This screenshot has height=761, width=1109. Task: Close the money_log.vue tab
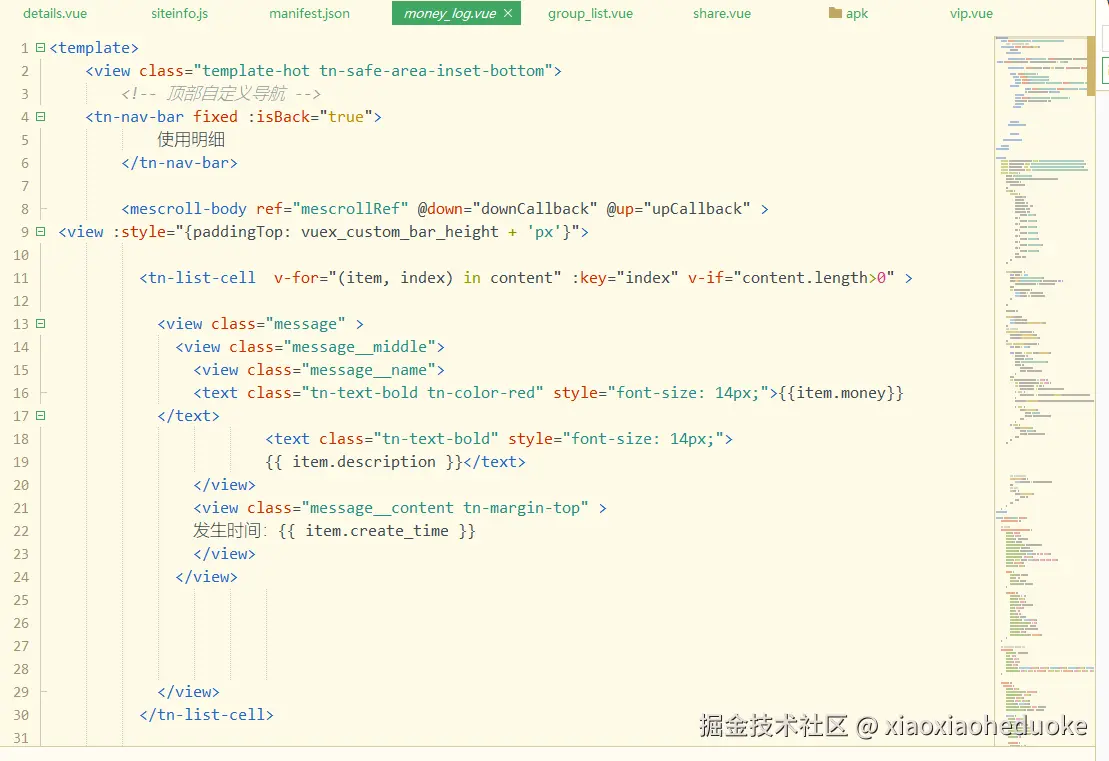click(508, 13)
